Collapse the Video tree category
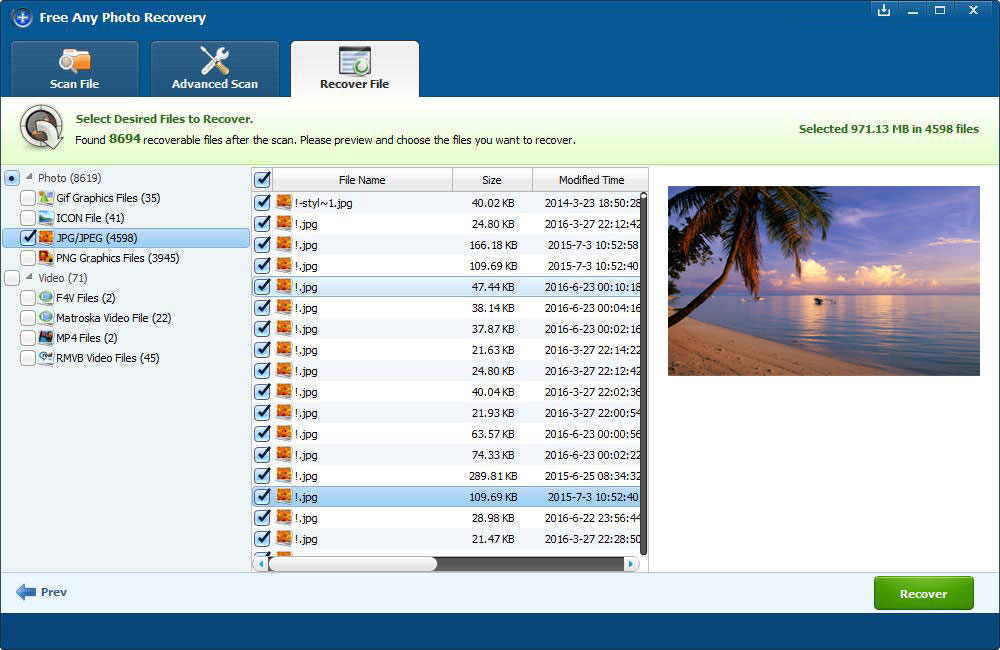This screenshot has width=1000, height=650. 28,278
